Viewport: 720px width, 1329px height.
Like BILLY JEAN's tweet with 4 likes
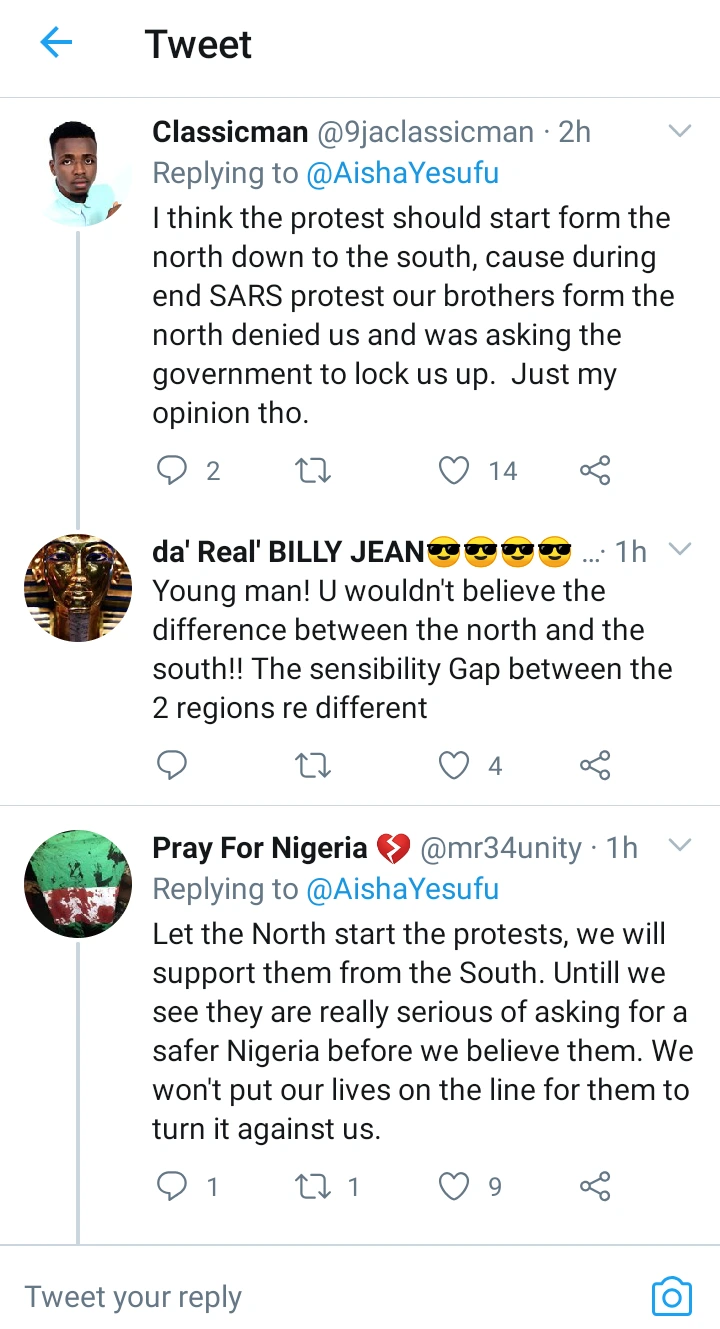455,766
